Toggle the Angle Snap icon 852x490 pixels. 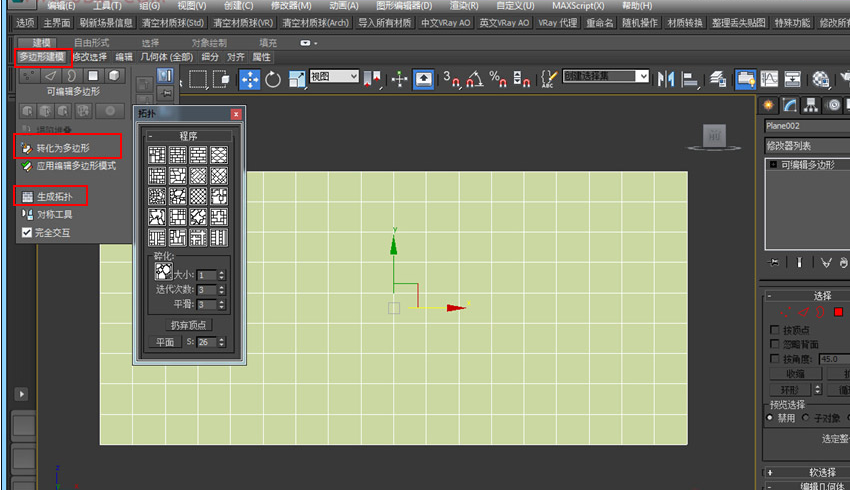point(474,79)
